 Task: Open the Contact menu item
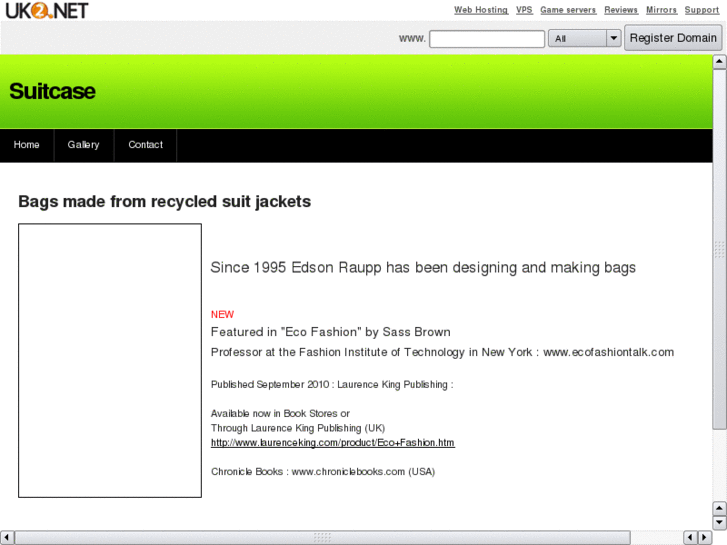click(146, 145)
